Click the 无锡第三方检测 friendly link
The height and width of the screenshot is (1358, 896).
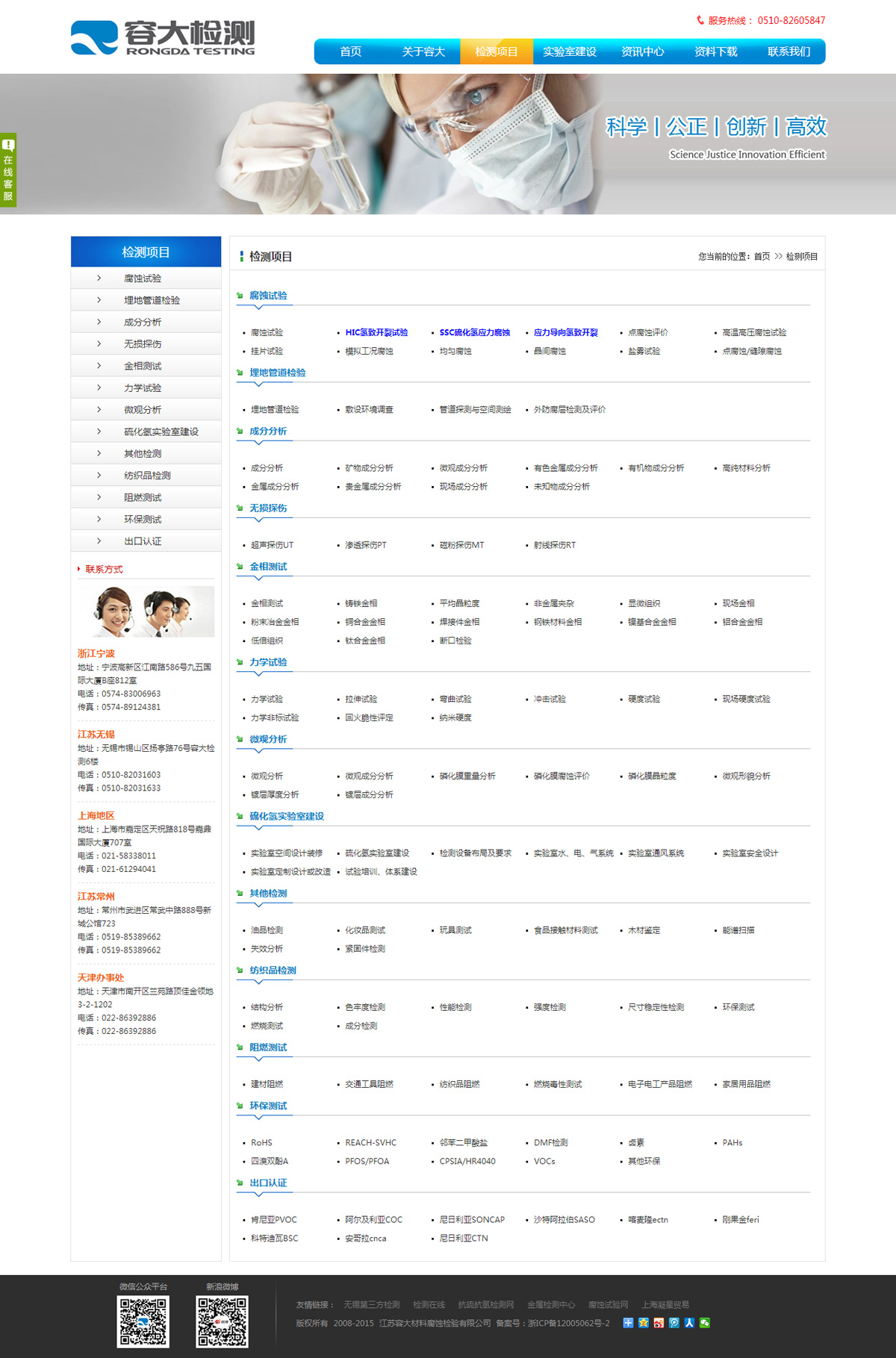point(372,1305)
